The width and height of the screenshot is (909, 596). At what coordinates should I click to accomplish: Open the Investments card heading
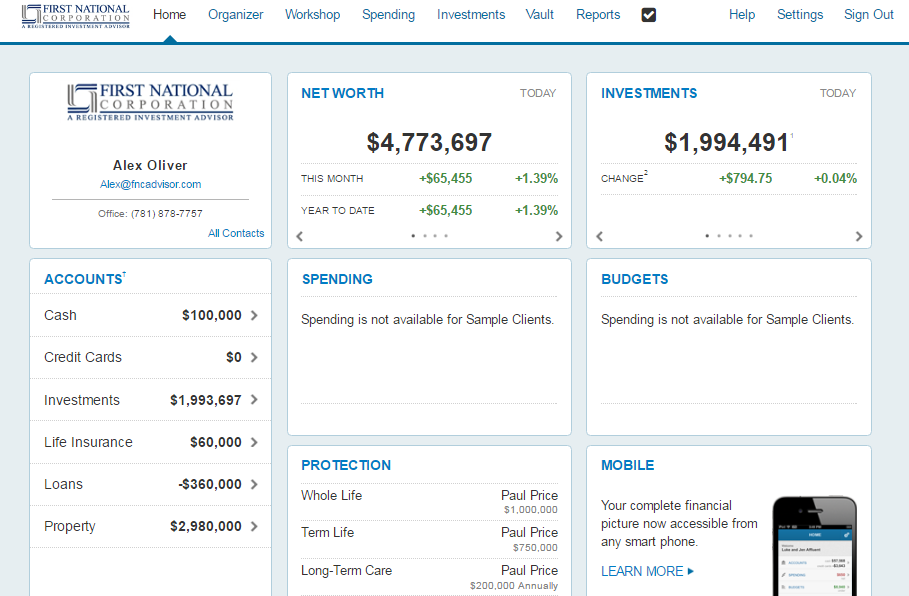coord(649,93)
